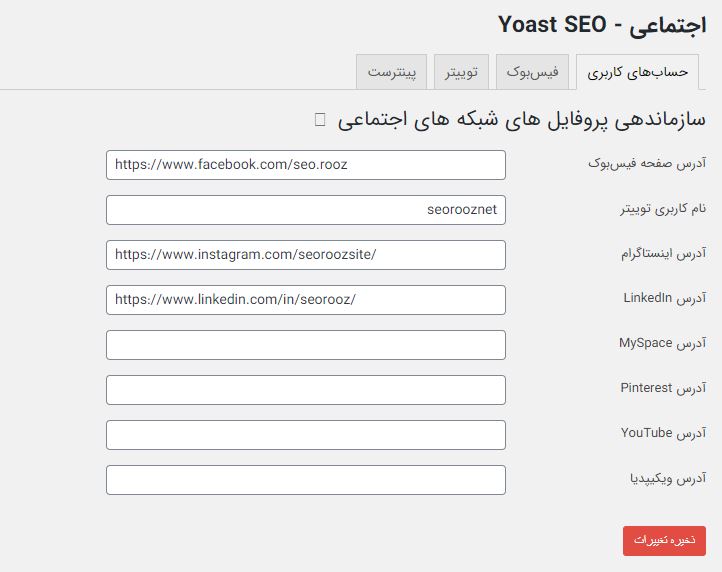Click the empty Wikipedia URL field

click(306, 480)
